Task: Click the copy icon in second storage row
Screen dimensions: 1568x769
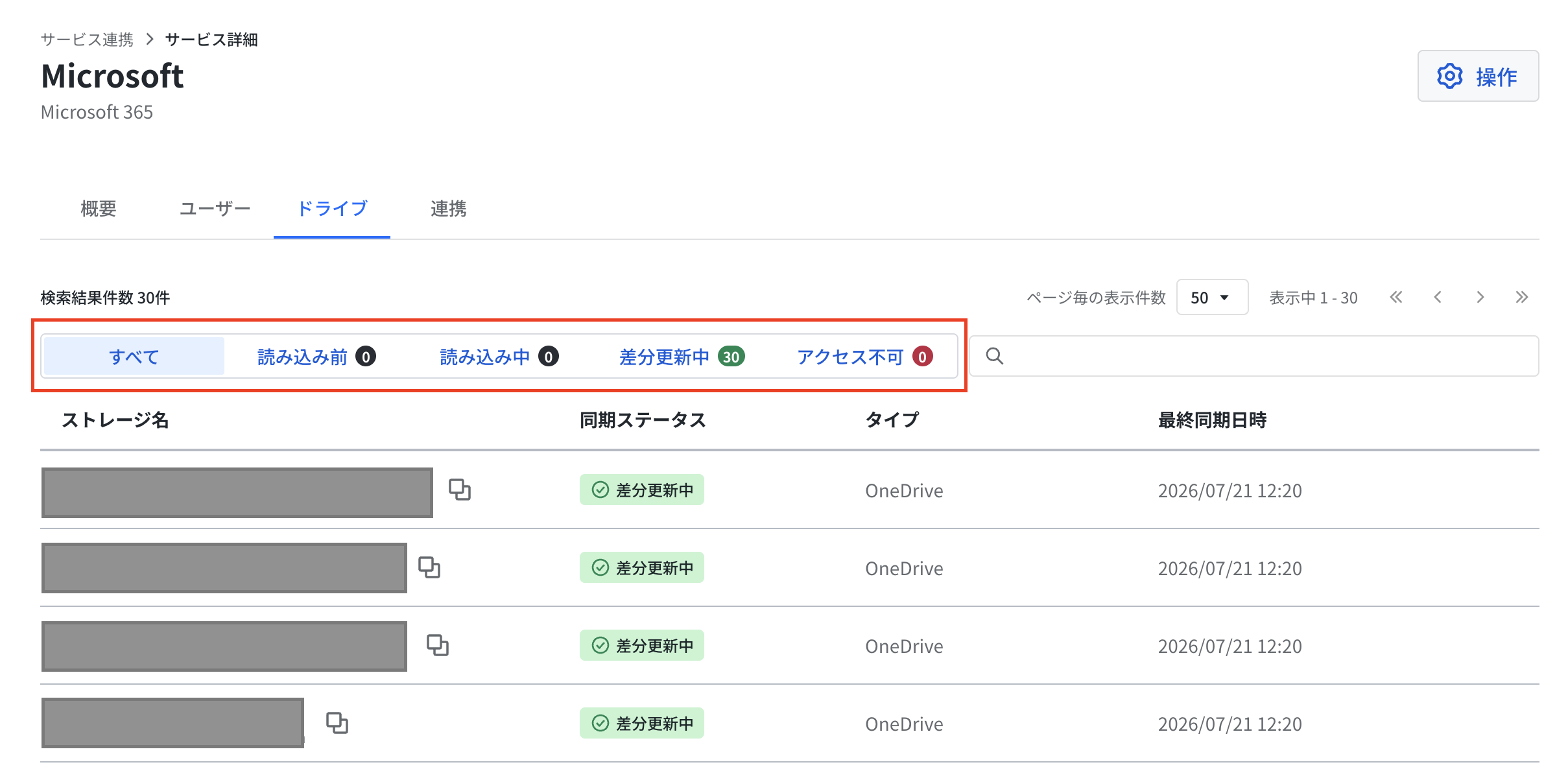Action: (429, 567)
